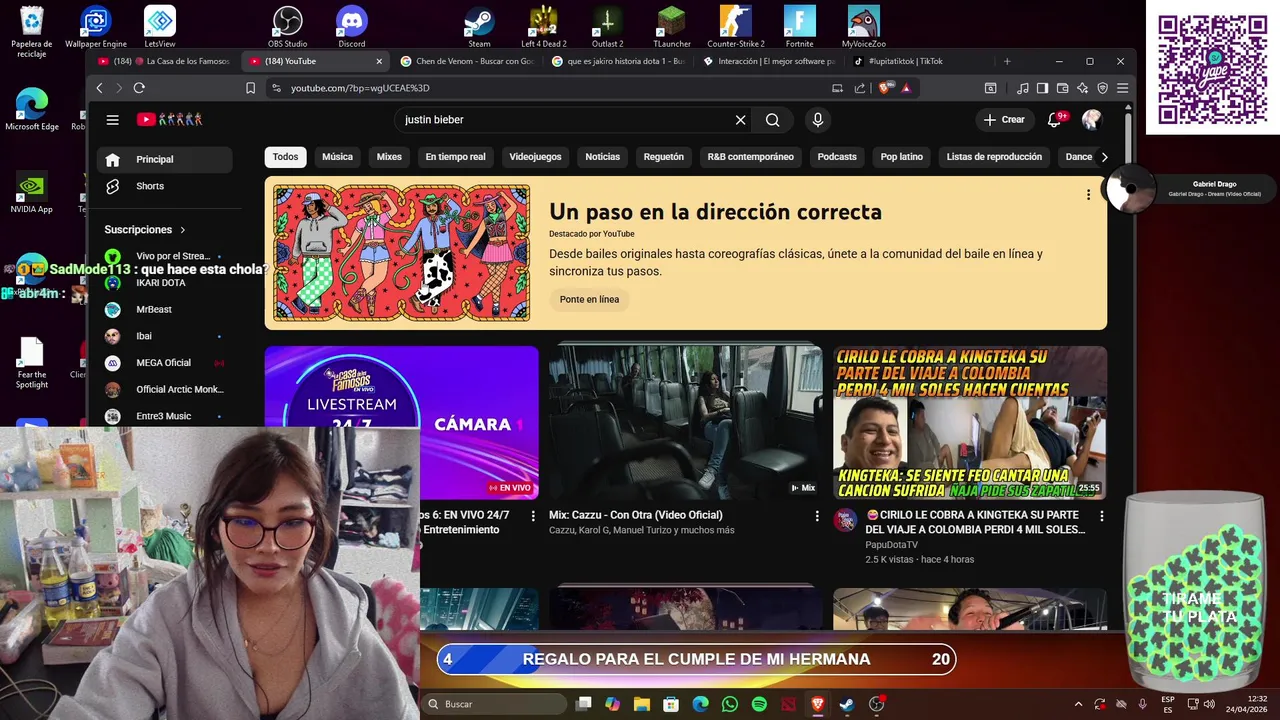Open Steam from the desktop shortcuts
1280x720 pixels.
pyautogui.click(x=479, y=26)
